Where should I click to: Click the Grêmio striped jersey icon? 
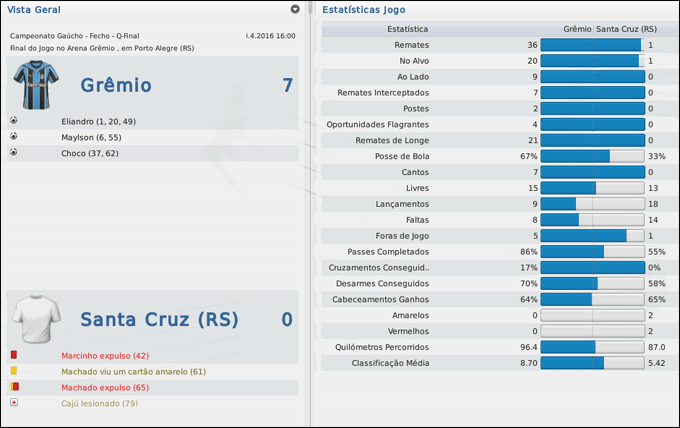point(37,86)
